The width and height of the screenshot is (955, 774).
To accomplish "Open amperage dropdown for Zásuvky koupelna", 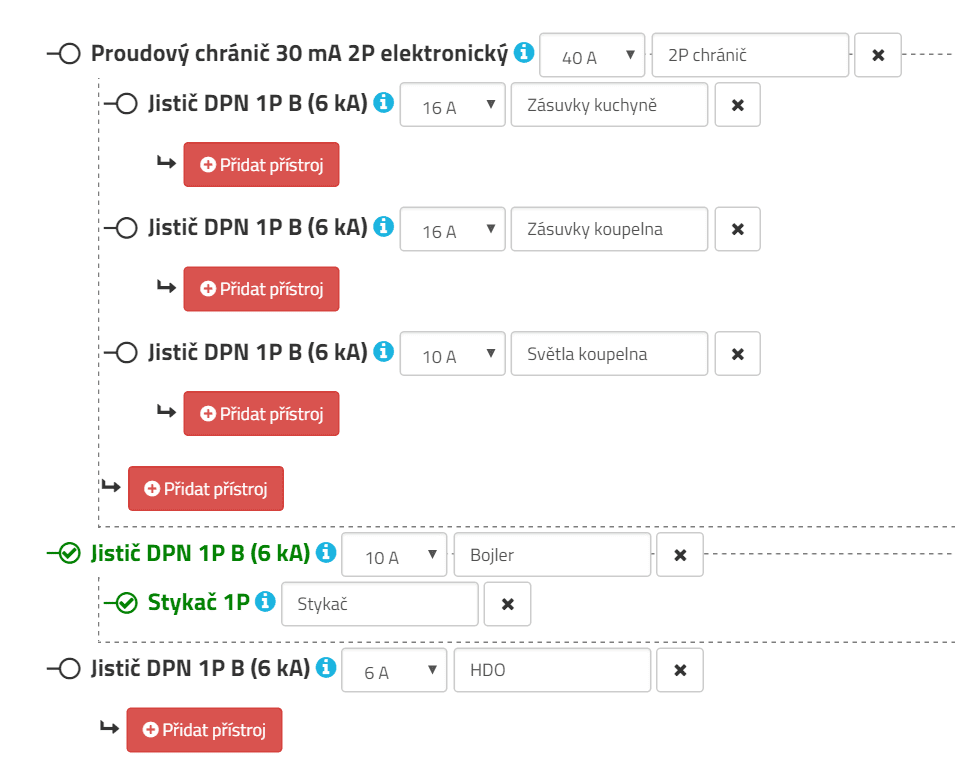I will click(x=453, y=230).
